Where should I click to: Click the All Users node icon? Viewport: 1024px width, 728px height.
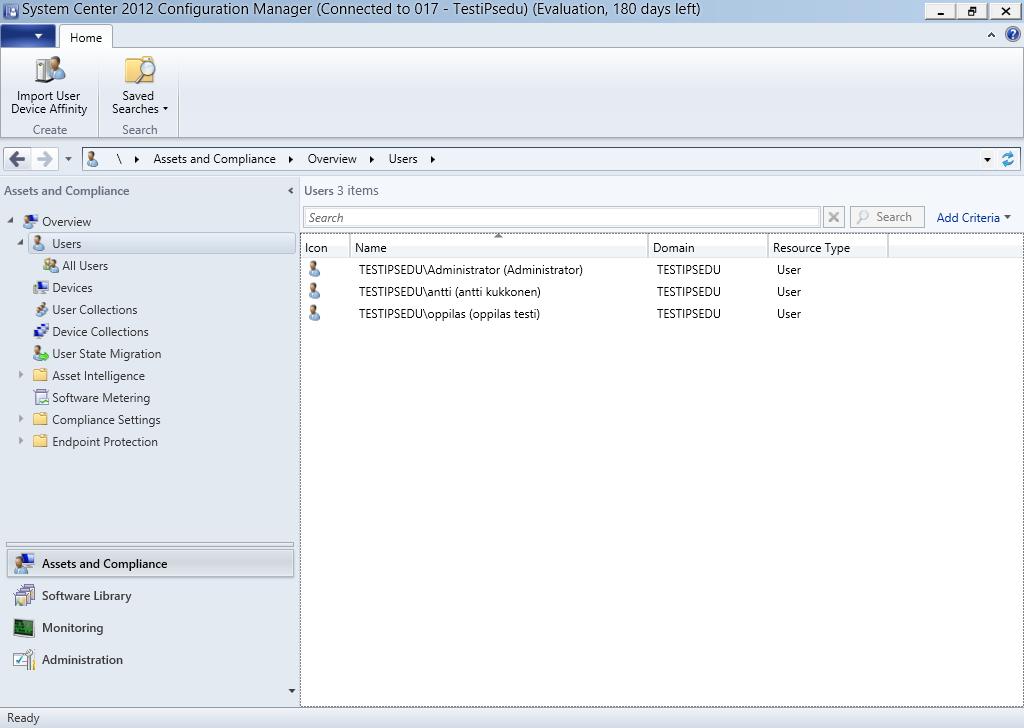click(50, 265)
